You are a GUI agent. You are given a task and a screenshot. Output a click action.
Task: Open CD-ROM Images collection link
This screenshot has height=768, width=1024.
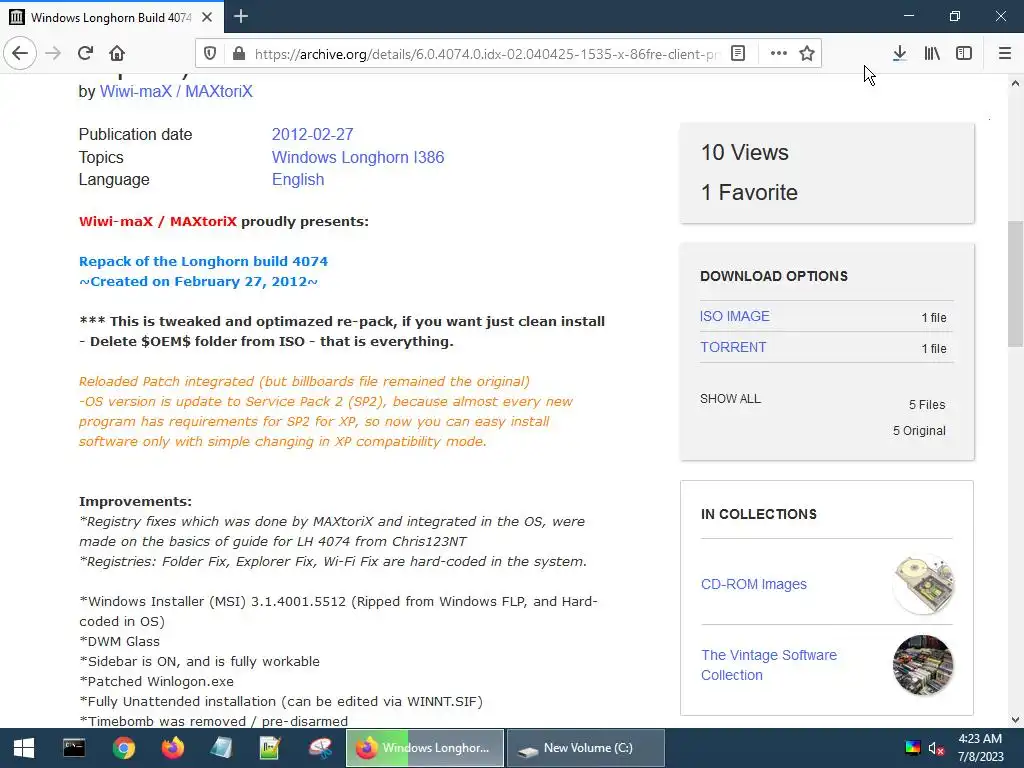754,584
